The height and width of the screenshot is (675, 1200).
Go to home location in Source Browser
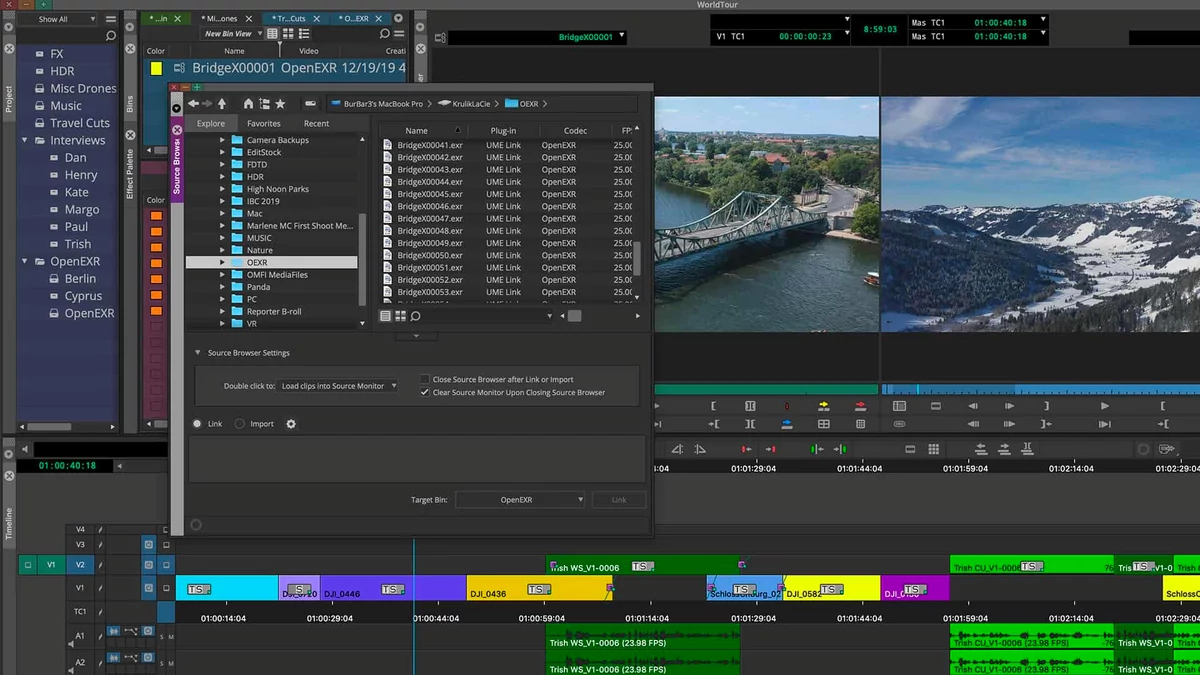click(x=248, y=104)
